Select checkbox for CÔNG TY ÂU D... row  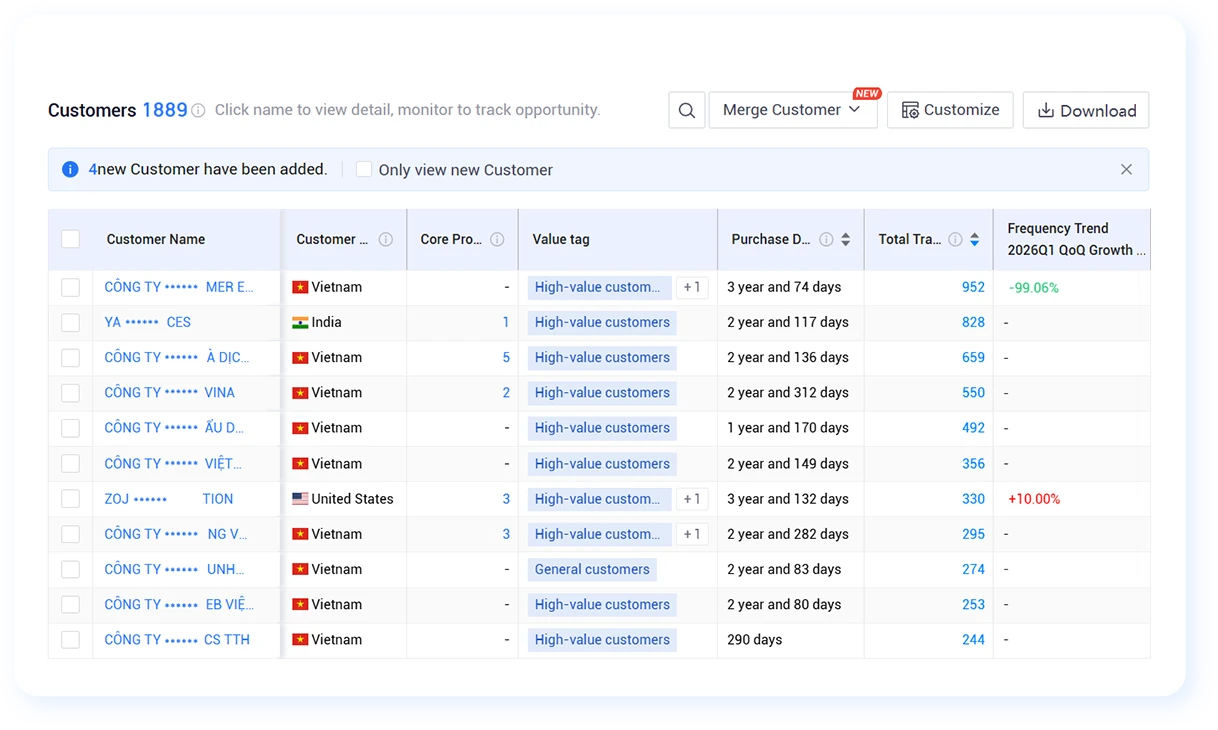(70, 428)
